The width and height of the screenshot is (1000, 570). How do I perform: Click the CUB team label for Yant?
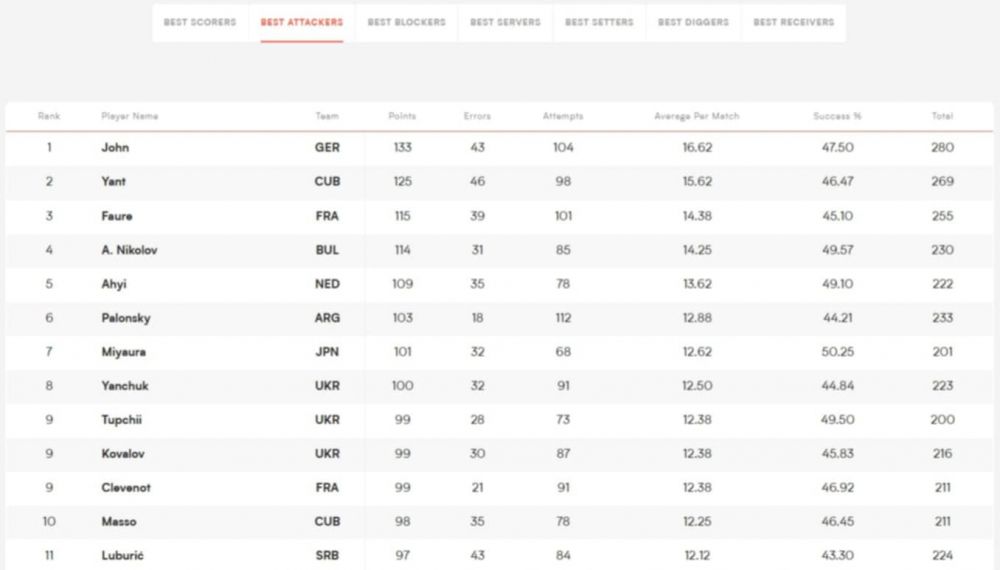(x=327, y=182)
